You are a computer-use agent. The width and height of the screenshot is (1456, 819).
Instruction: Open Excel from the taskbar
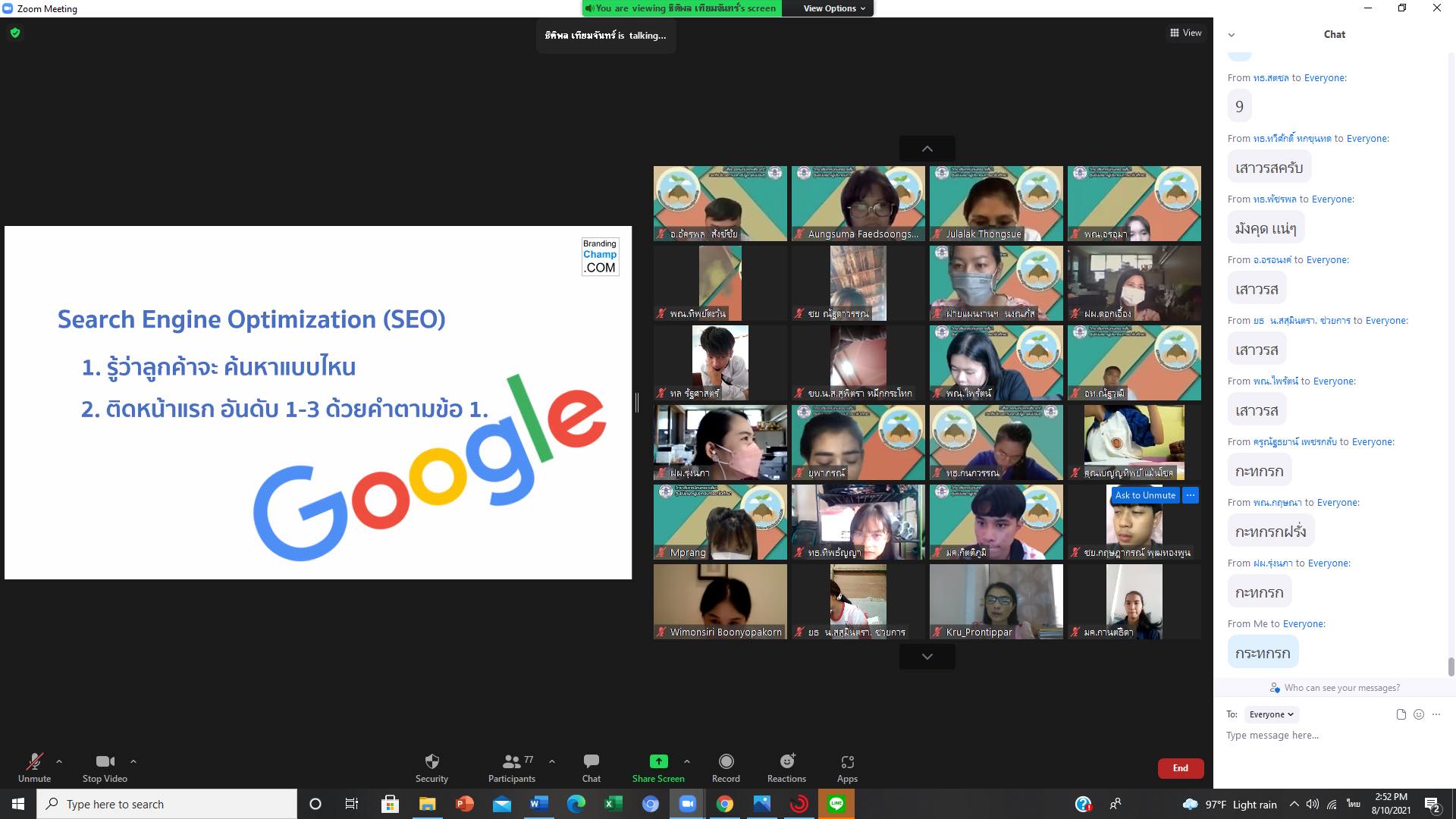(613, 804)
